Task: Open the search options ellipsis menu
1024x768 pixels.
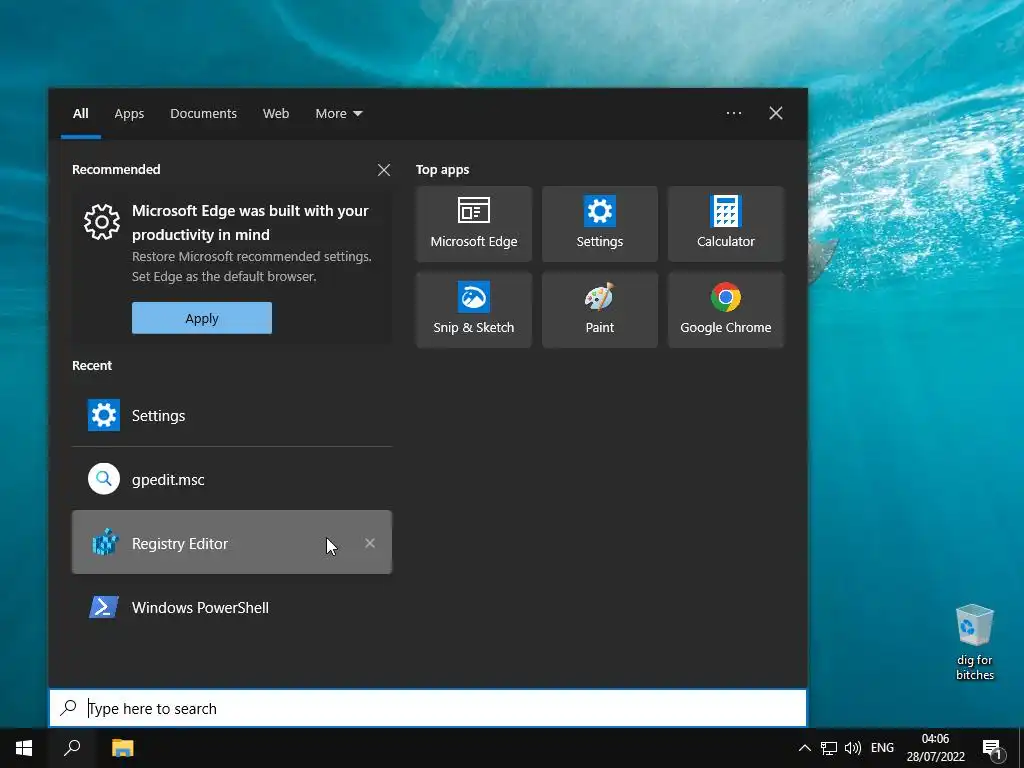Action: pos(734,113)
